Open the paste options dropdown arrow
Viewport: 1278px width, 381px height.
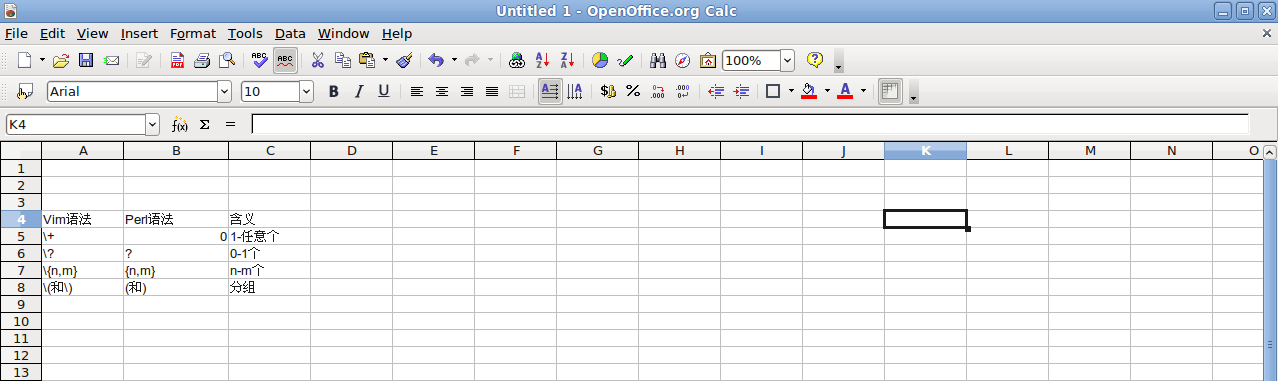(385, 60)
